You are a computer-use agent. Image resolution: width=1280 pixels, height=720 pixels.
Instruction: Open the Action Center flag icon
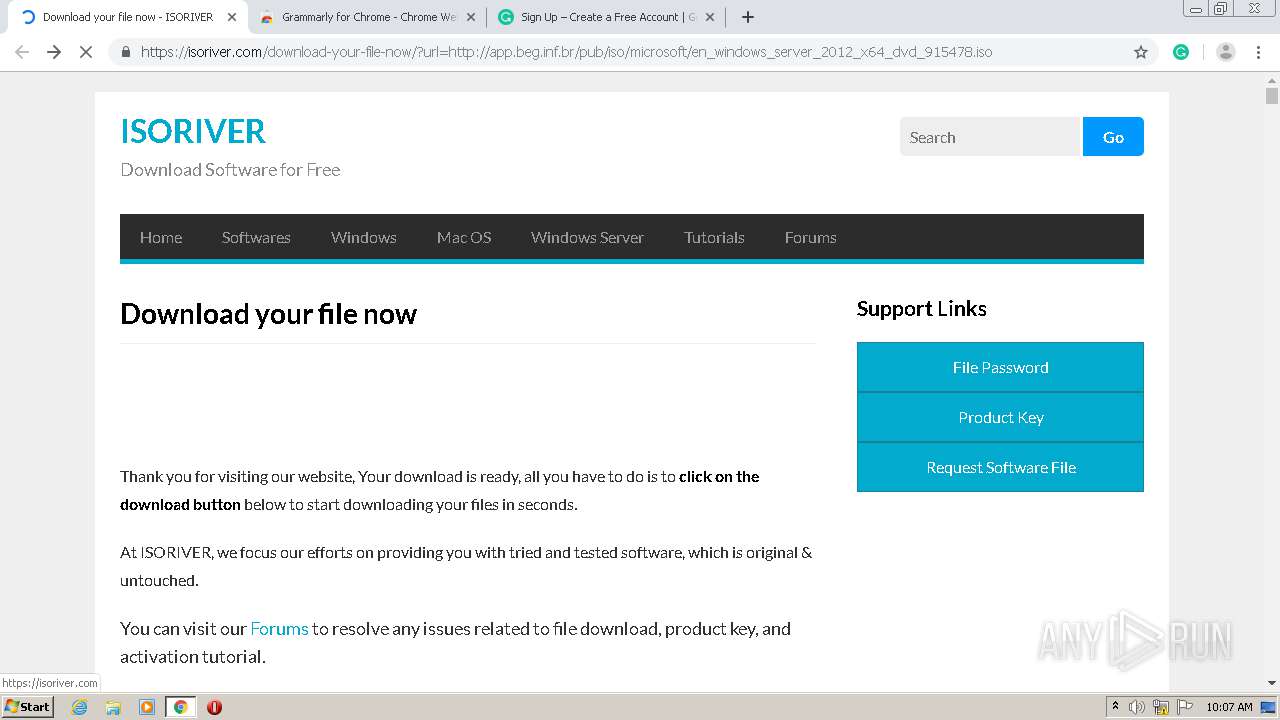1184,707
